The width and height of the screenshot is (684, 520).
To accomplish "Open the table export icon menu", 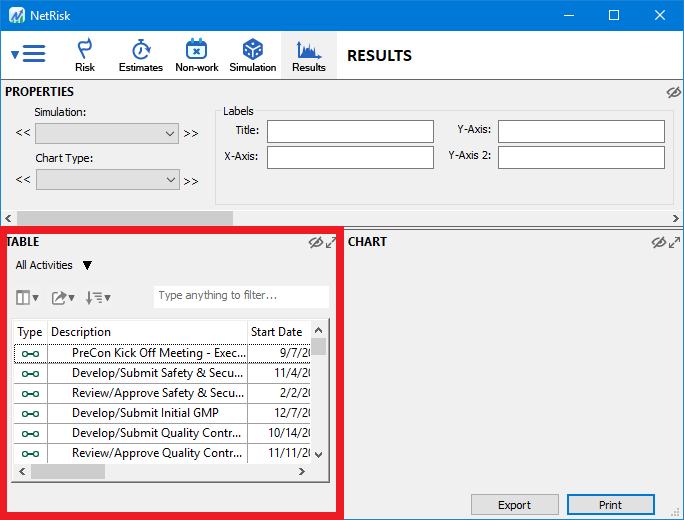I will click(x=64, y=297).
